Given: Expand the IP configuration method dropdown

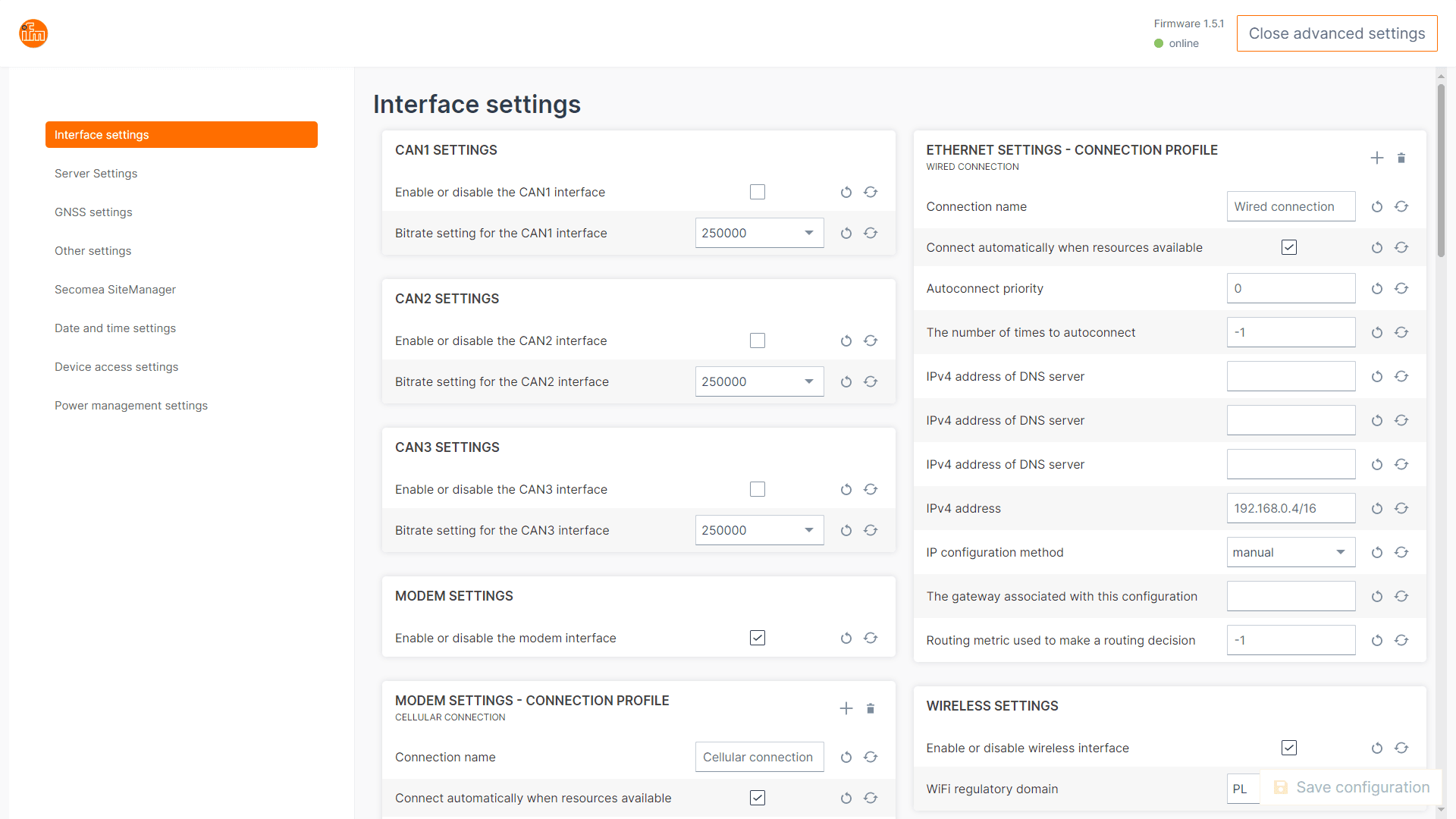Looking at the screenshot, I should point(1291,553).
